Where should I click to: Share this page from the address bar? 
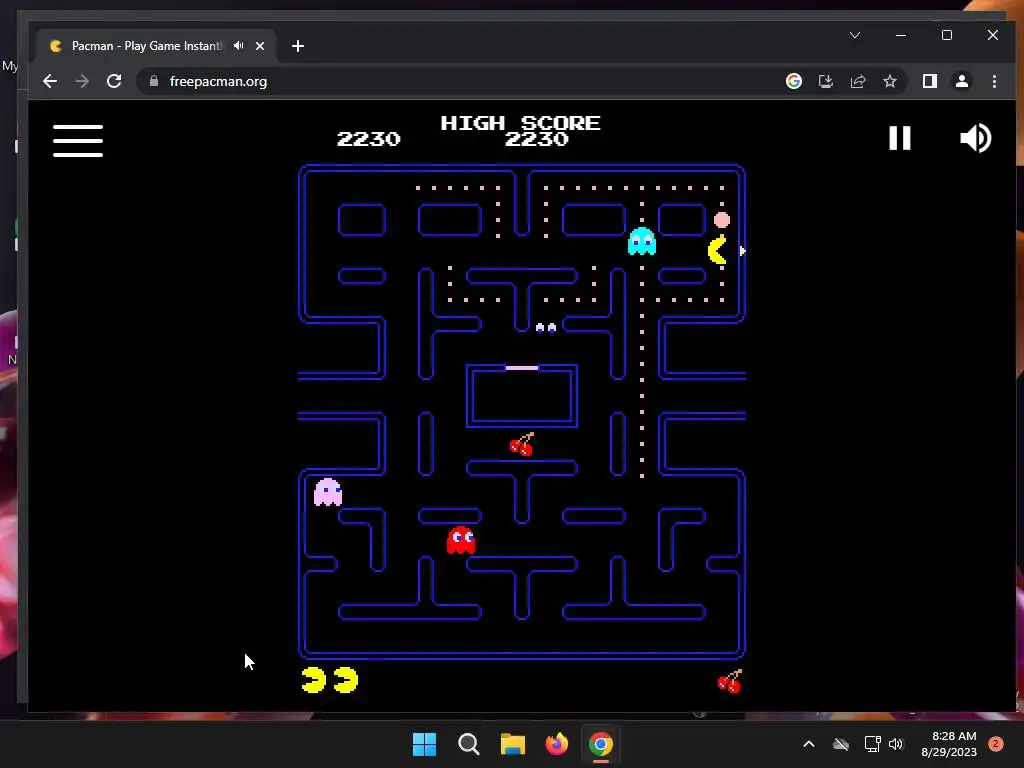click(x=857, y=81)
